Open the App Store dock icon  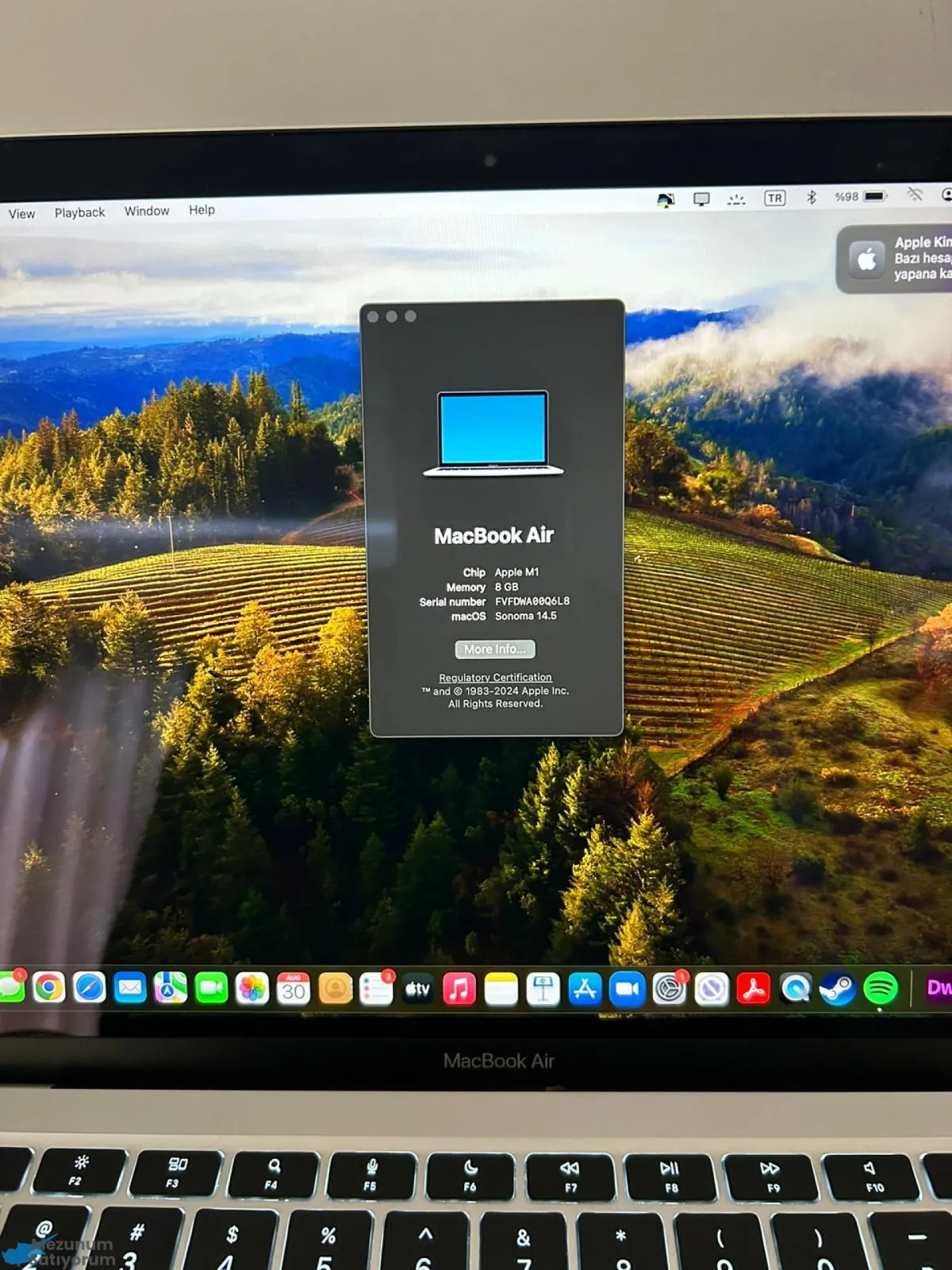(585, 990)
